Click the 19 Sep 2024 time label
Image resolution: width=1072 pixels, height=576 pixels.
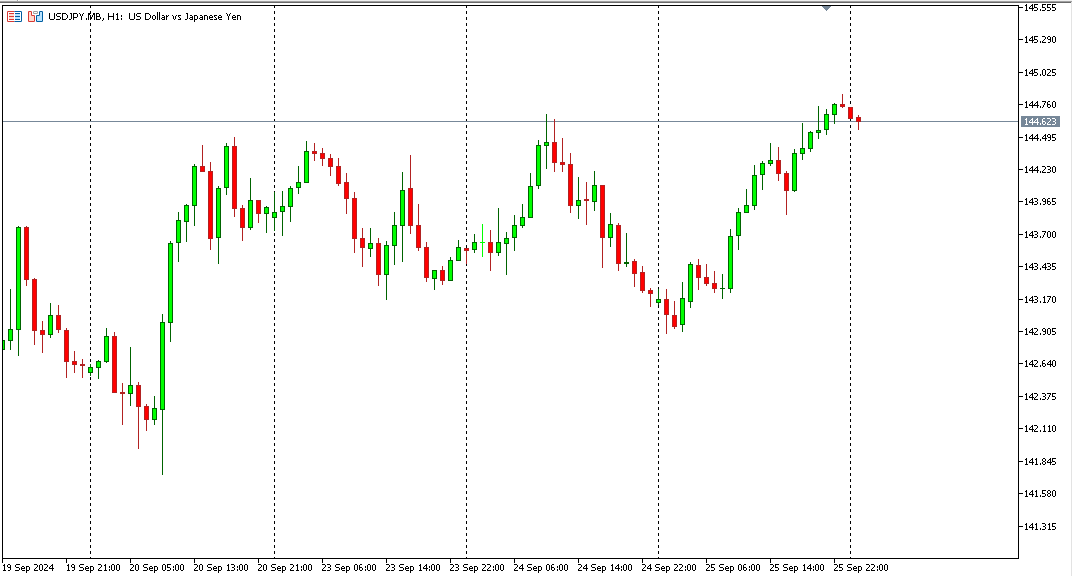(28, 567)
